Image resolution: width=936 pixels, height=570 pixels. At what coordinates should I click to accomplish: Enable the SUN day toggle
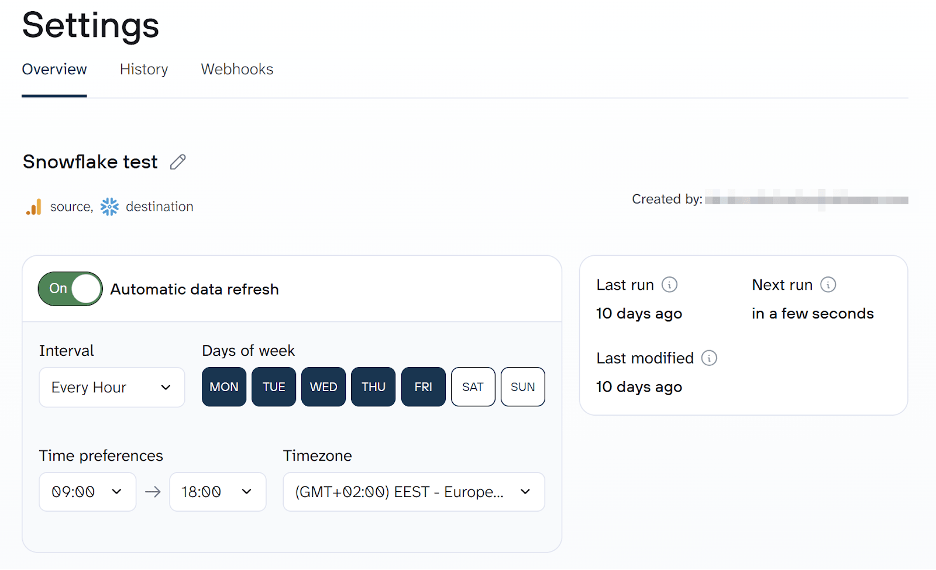coord(523,387)
